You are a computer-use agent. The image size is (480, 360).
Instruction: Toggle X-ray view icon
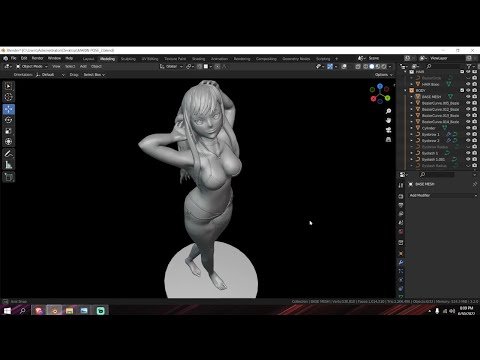coord(358,67)
